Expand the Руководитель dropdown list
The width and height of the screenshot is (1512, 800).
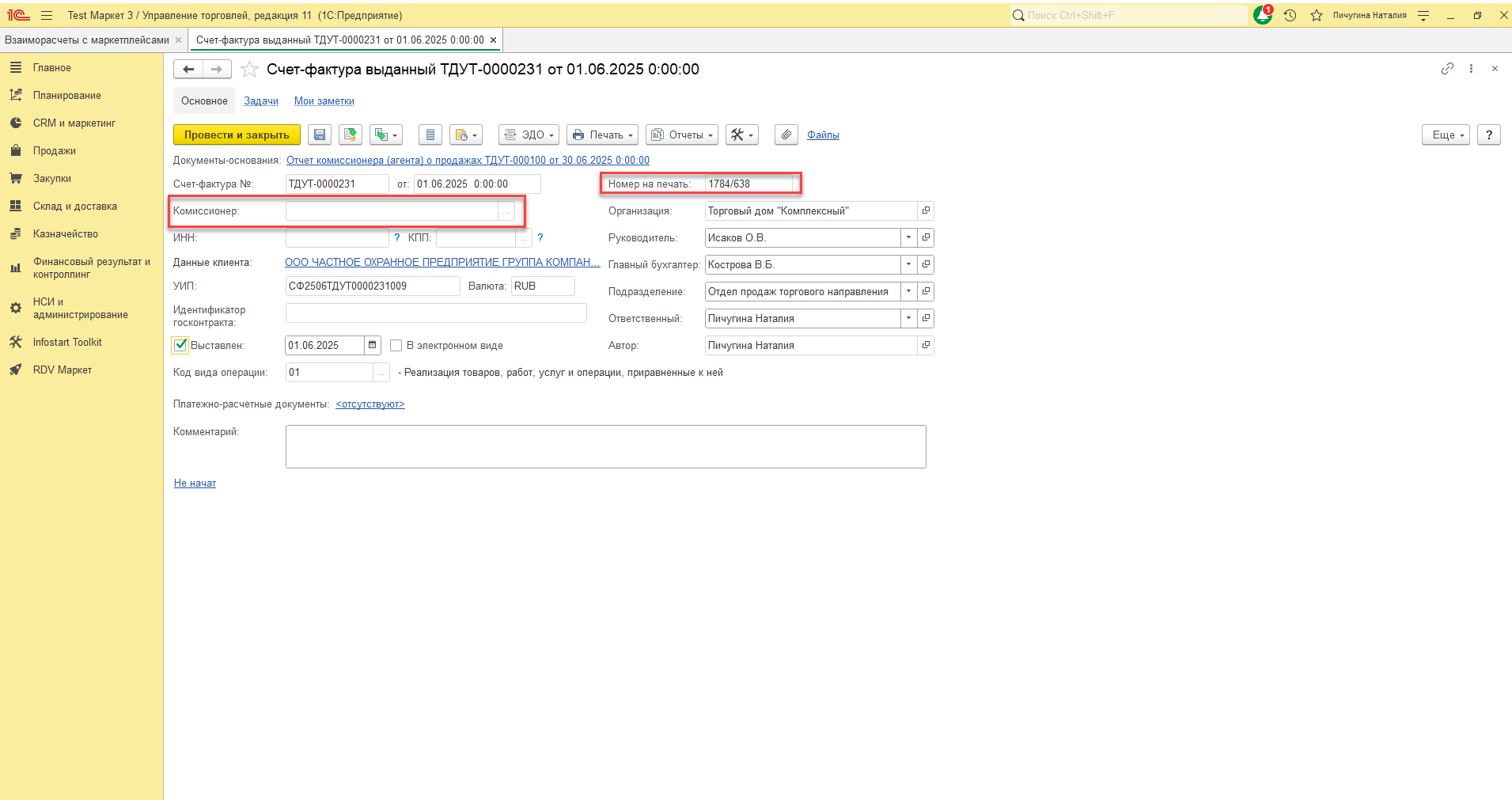908,237
